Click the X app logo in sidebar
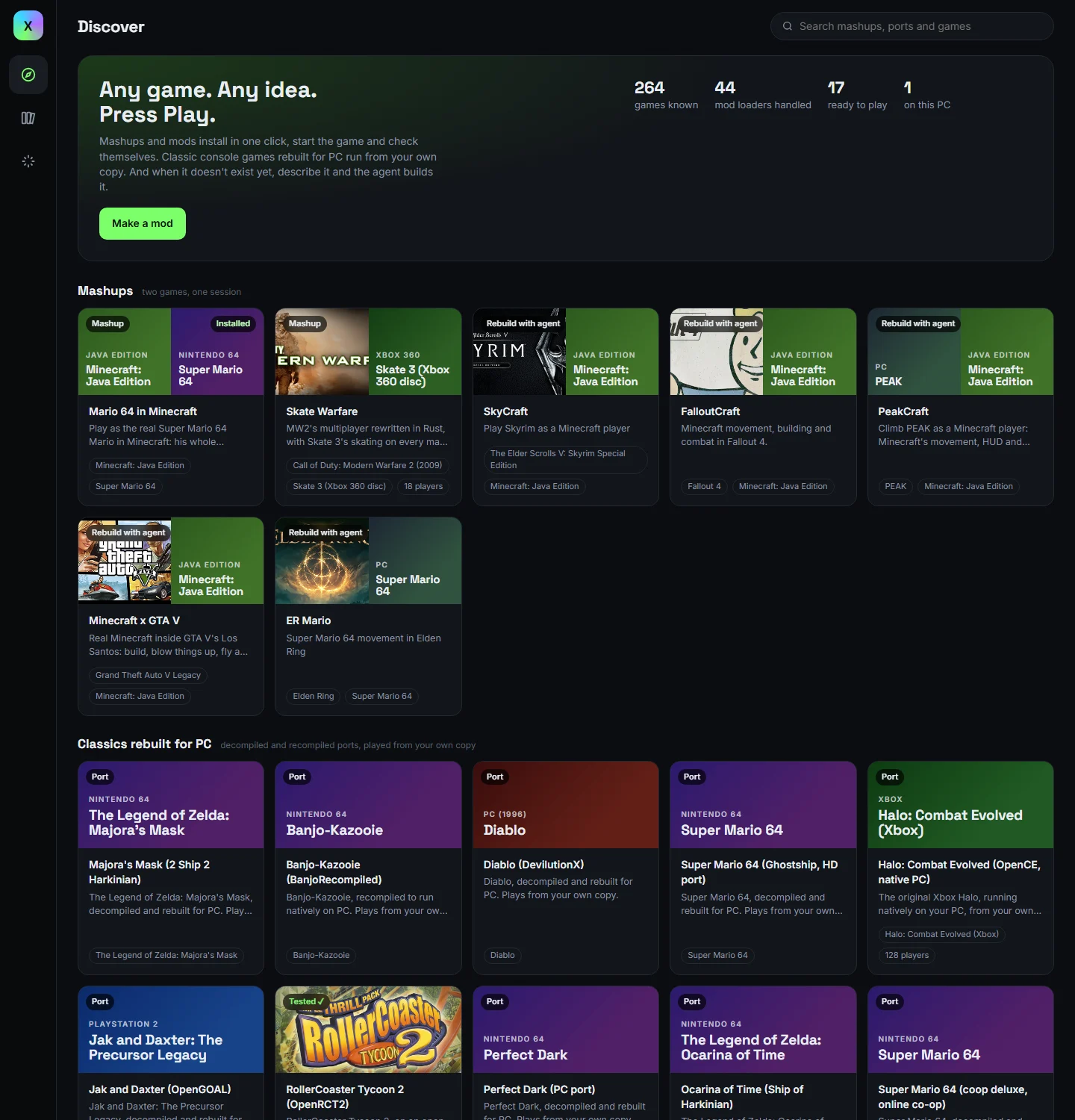 (x=28, y=25)
